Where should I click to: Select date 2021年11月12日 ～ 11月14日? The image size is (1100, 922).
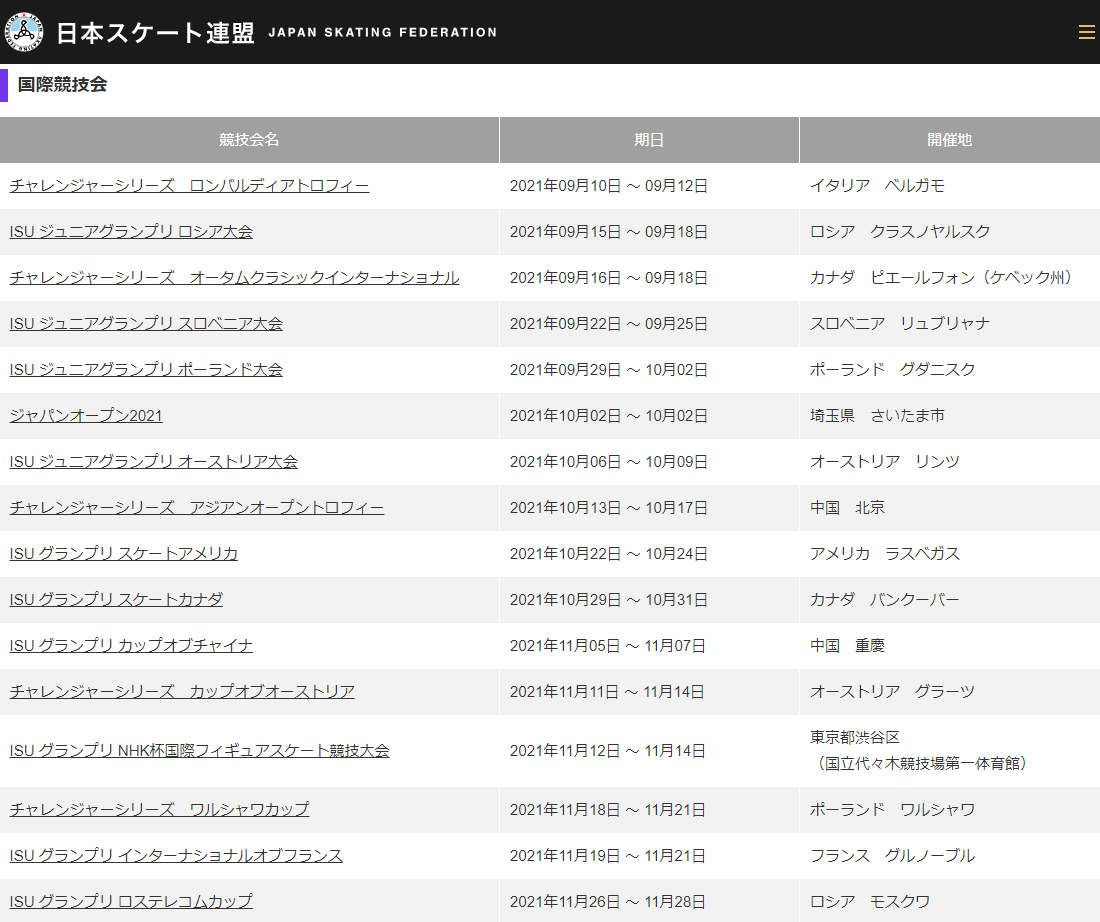(608, 751)
